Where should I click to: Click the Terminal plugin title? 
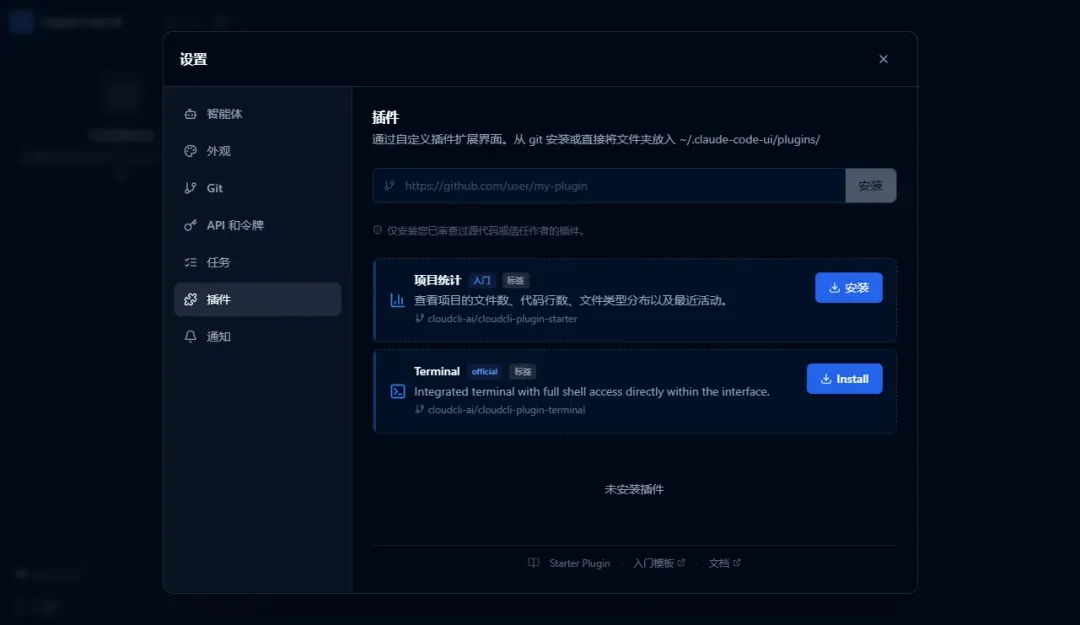(437, 371)
